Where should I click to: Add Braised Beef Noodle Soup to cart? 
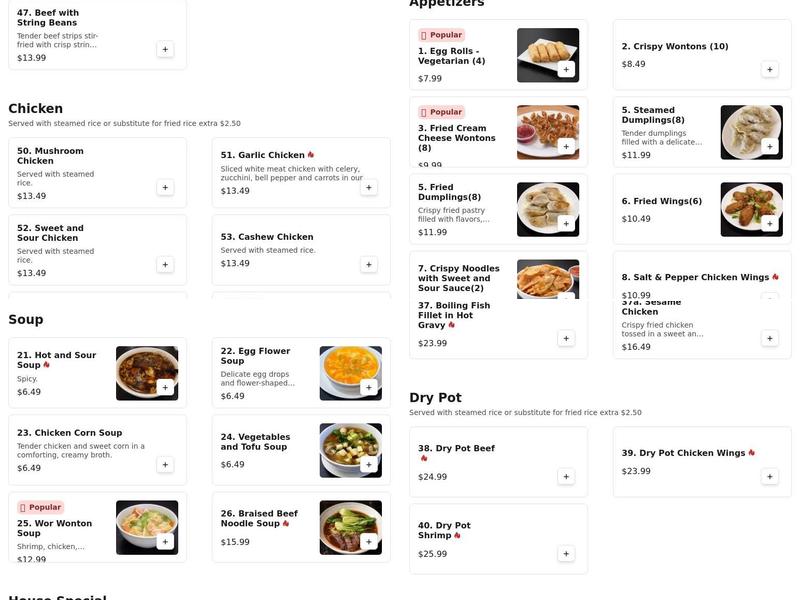[368, 540]
